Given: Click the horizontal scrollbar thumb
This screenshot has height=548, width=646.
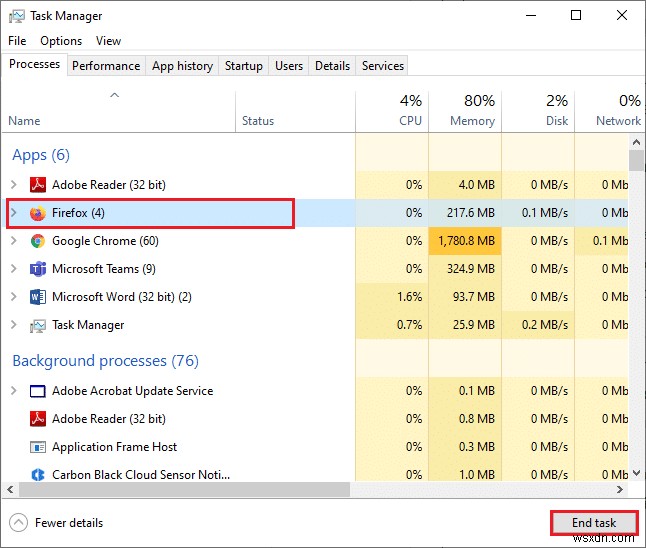Looking at the screenshot, I should 184,489.
